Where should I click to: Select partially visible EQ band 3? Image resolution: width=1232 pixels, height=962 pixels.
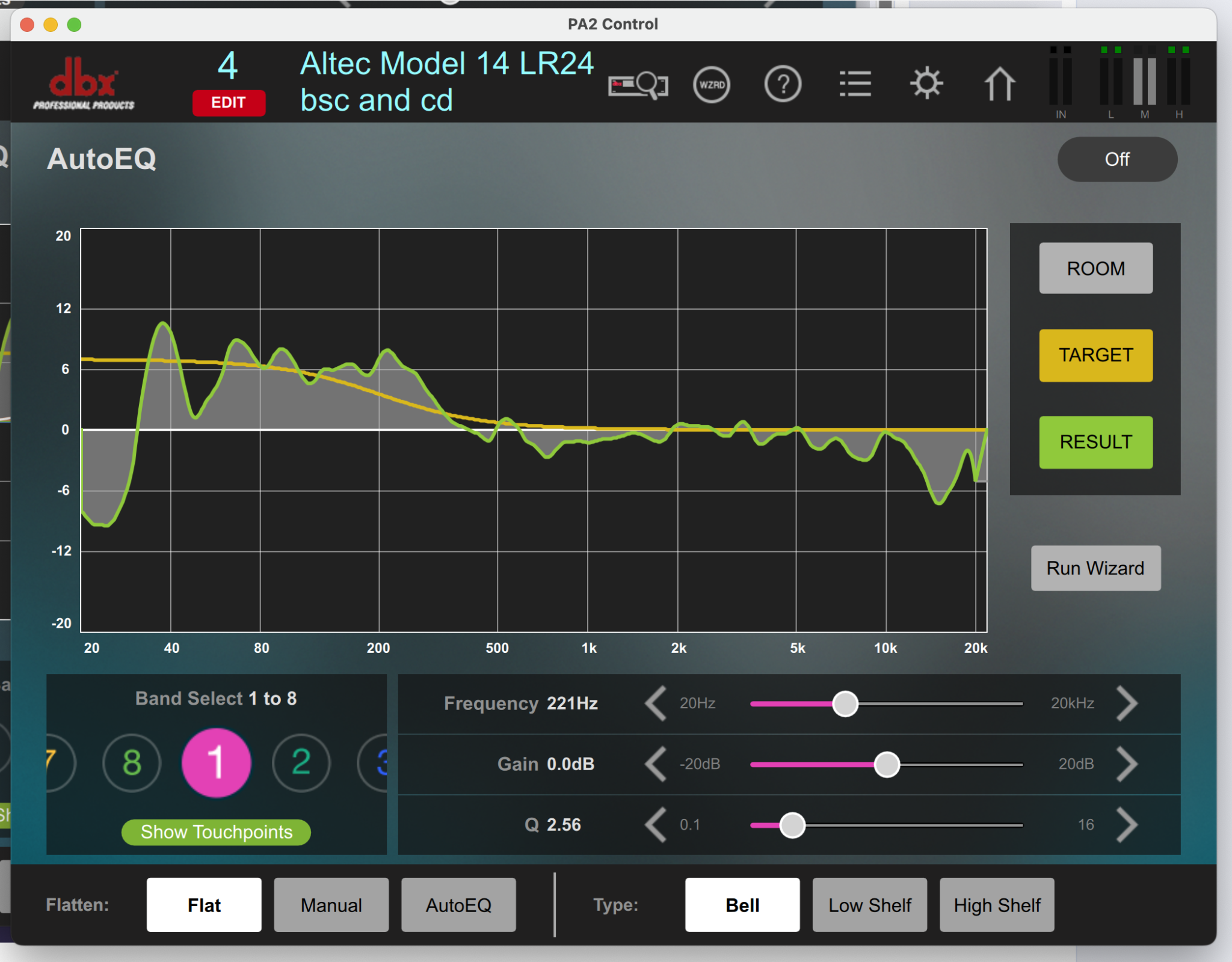373,763
